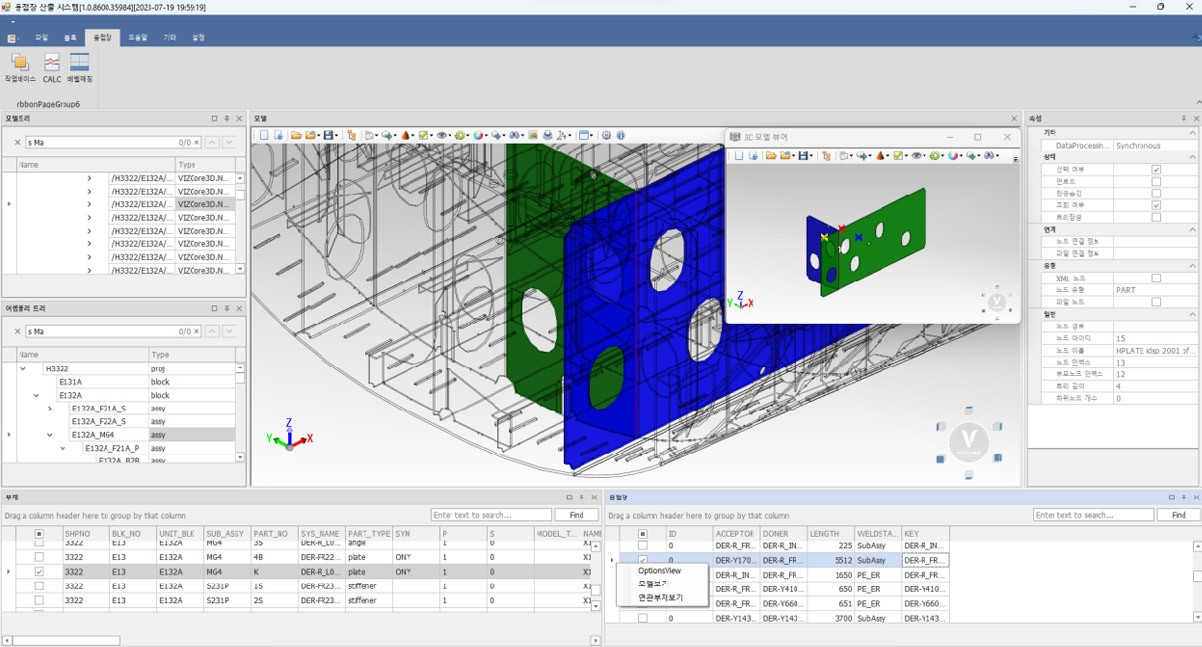Screen dimensions: 1202x647
Task: Click the color wheel icon in main model toolbar
Action: [x=479, y=135]
